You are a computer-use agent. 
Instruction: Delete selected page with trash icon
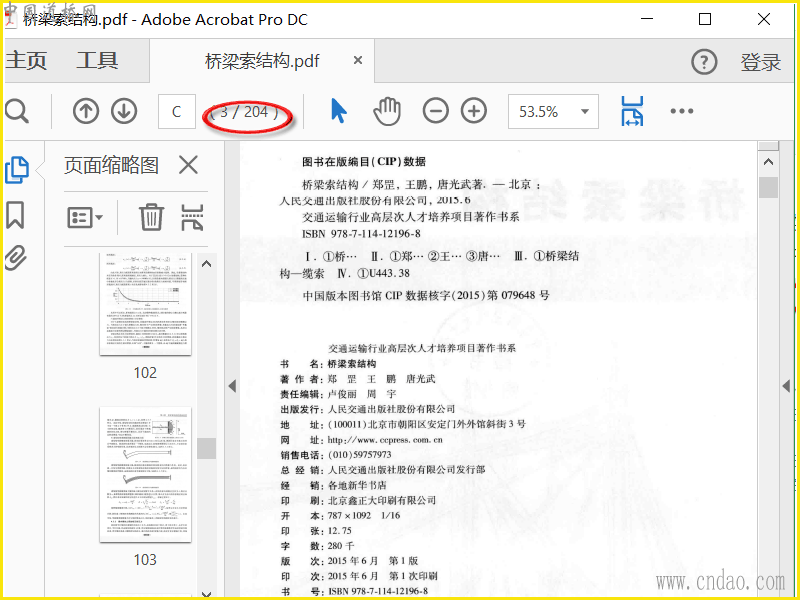click(x=152, y=217)
